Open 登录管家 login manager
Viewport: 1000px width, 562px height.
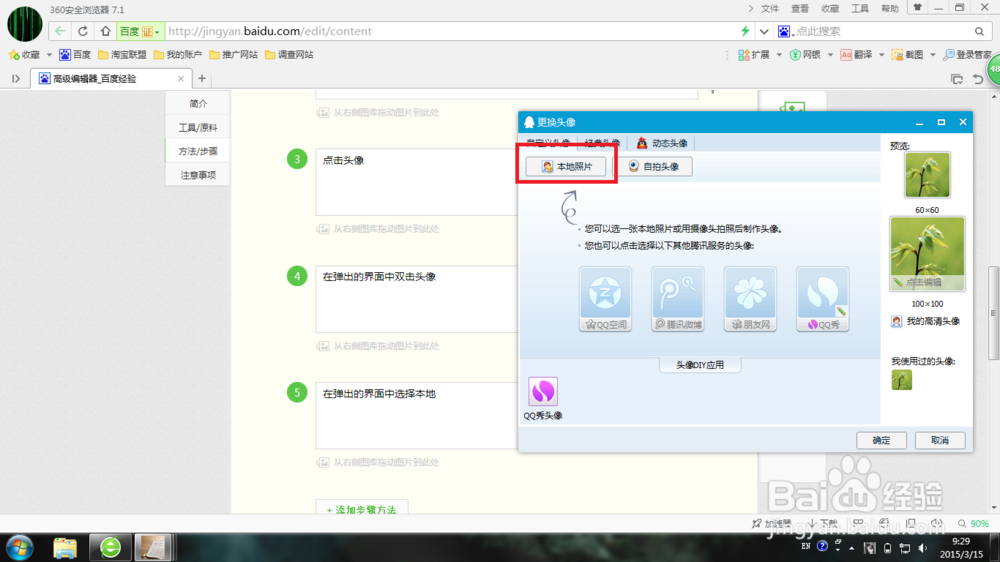click(967, 55)
